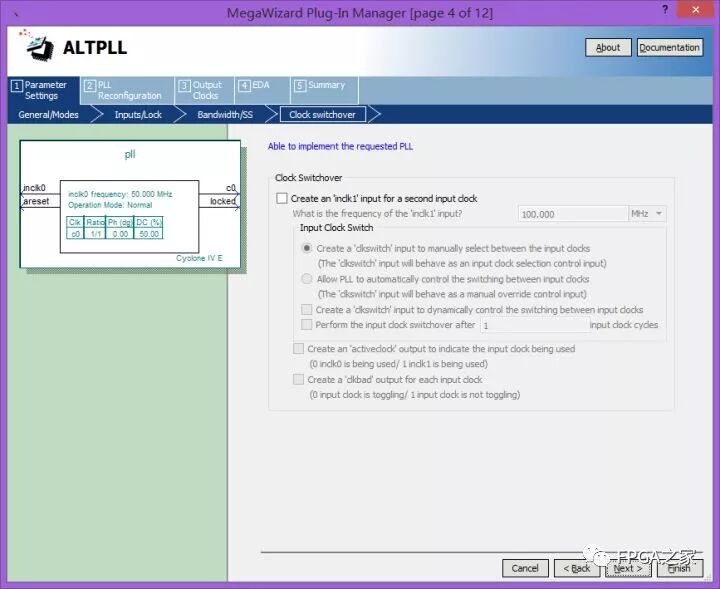Click the step 1 number icon
Screen dimensions: 720x589
point(16,86)
